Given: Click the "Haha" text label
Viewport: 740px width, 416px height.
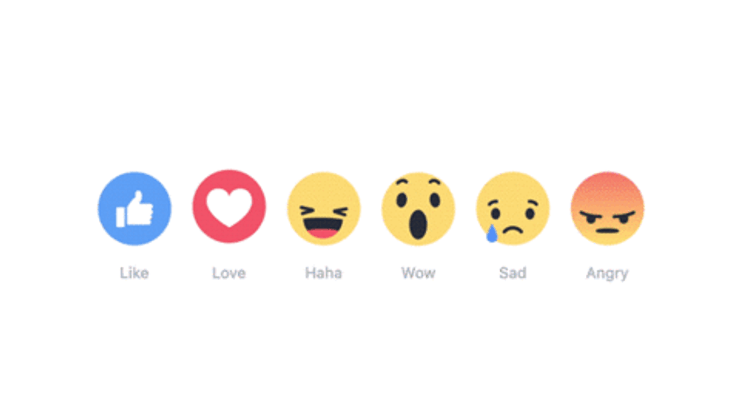Looking at the screenshot, I should pos(324,273).
